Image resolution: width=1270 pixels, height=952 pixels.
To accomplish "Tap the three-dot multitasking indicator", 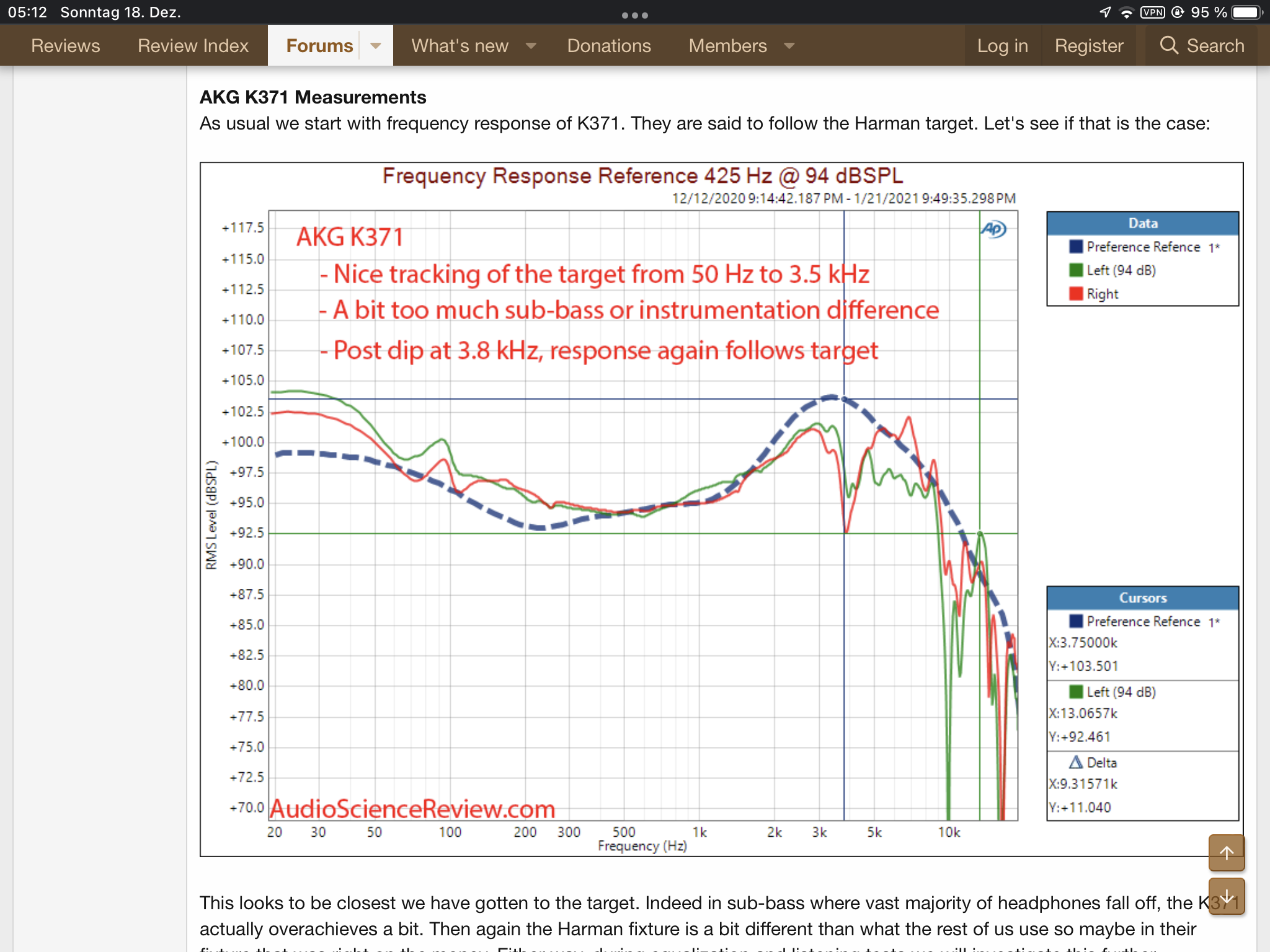I will click(635, 15).
